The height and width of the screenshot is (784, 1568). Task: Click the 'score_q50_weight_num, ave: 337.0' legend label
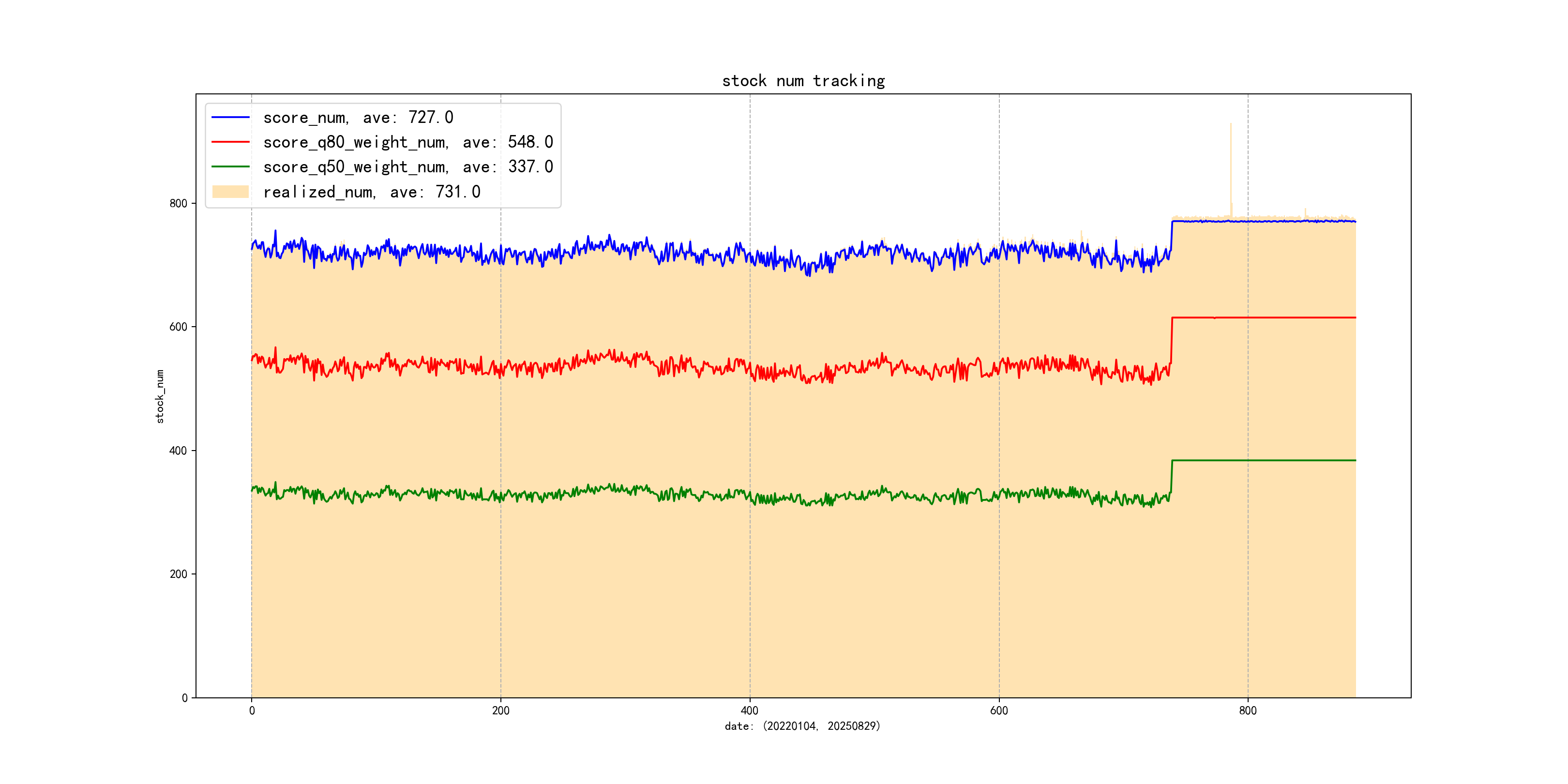tap(408, 167)
